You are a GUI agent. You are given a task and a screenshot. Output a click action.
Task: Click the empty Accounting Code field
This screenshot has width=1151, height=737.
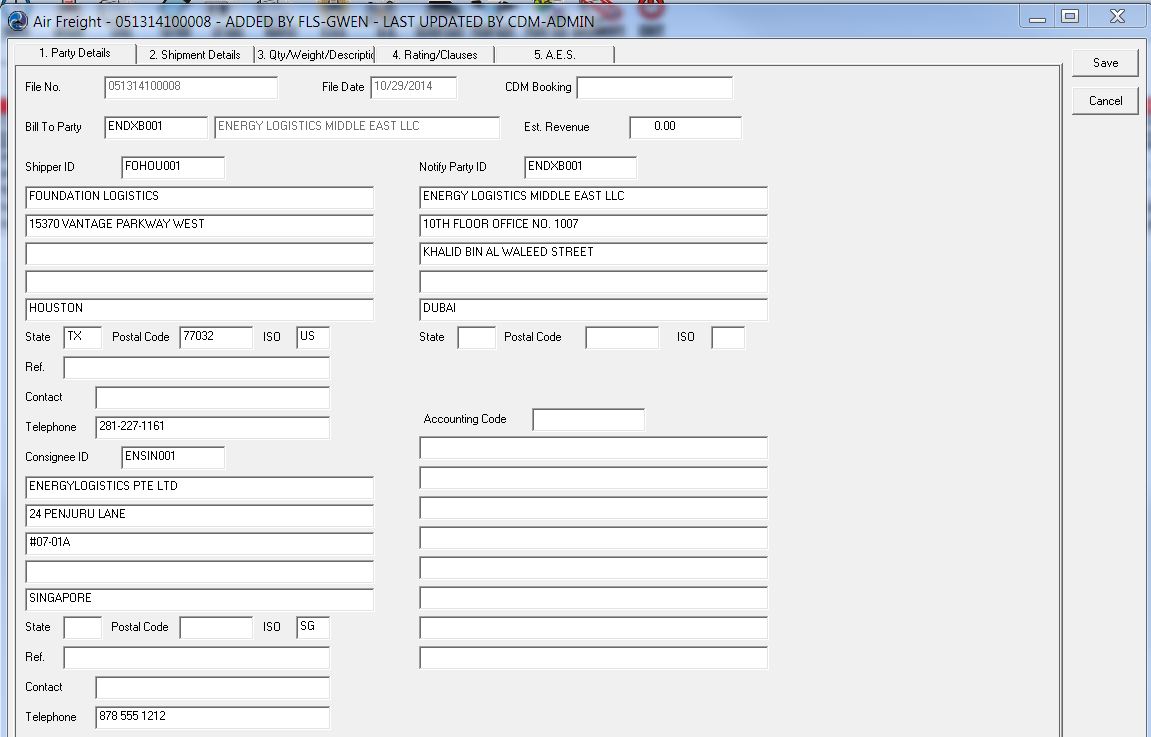[x=588, y=420]
